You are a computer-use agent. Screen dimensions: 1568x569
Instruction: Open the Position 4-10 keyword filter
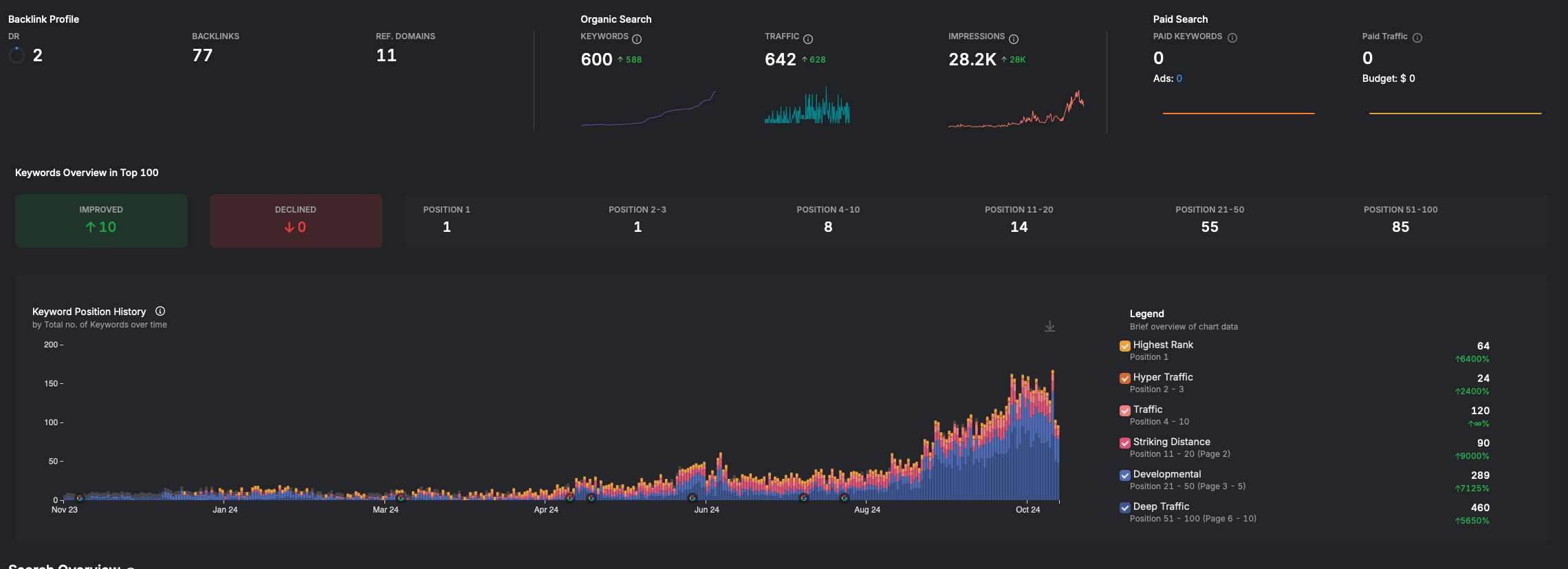point(828,220)
